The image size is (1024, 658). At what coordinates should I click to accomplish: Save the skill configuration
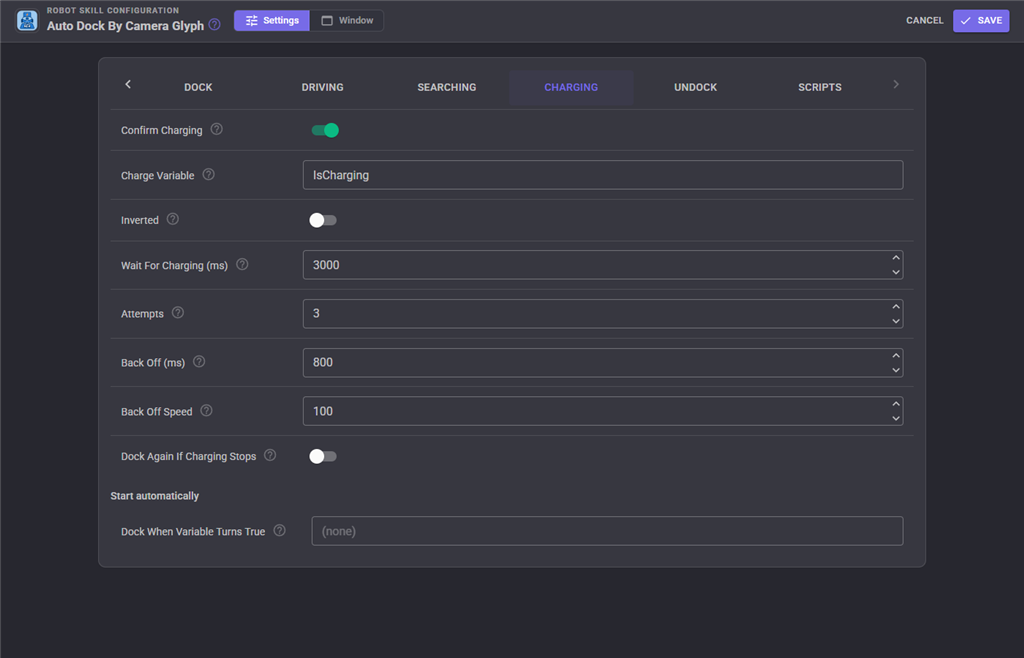coord(981,21)
